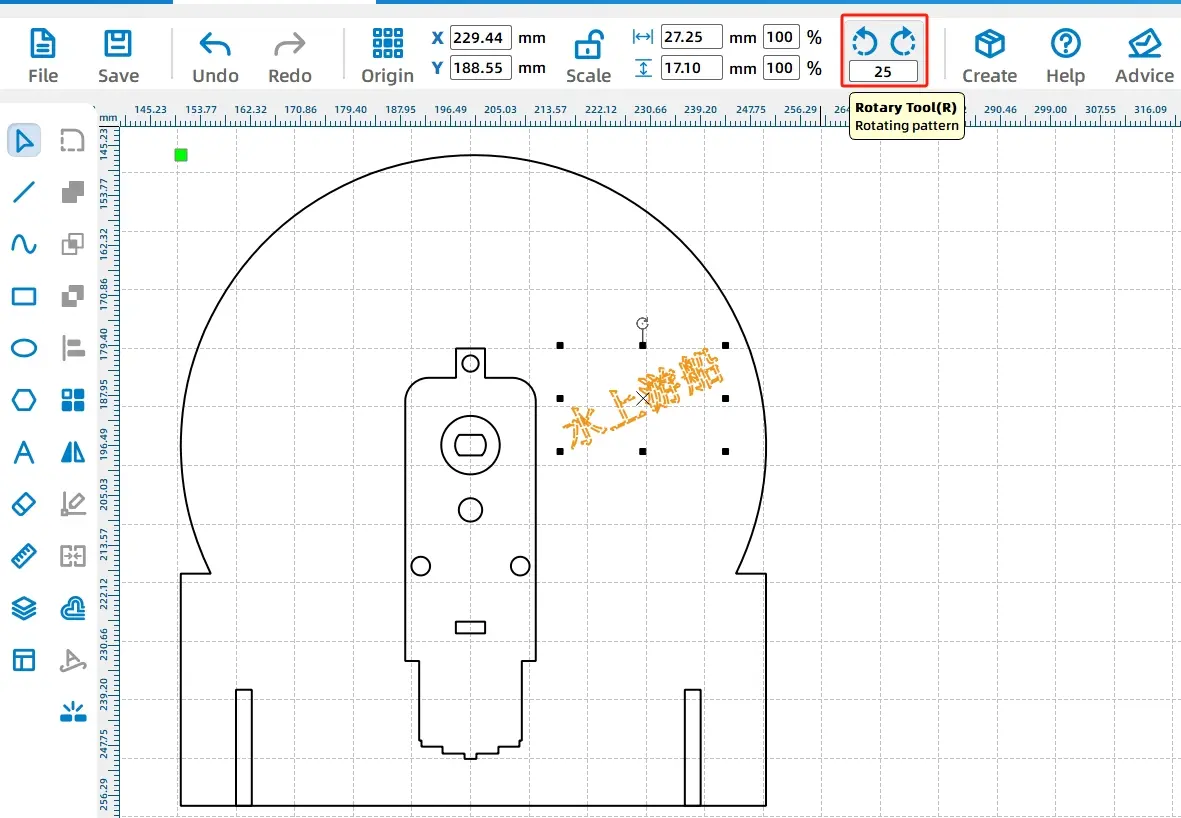The width and height of the screenshot is (1181, 818).
Task: Rotate the pattern counterclockwise
Action: coord(865,42)
